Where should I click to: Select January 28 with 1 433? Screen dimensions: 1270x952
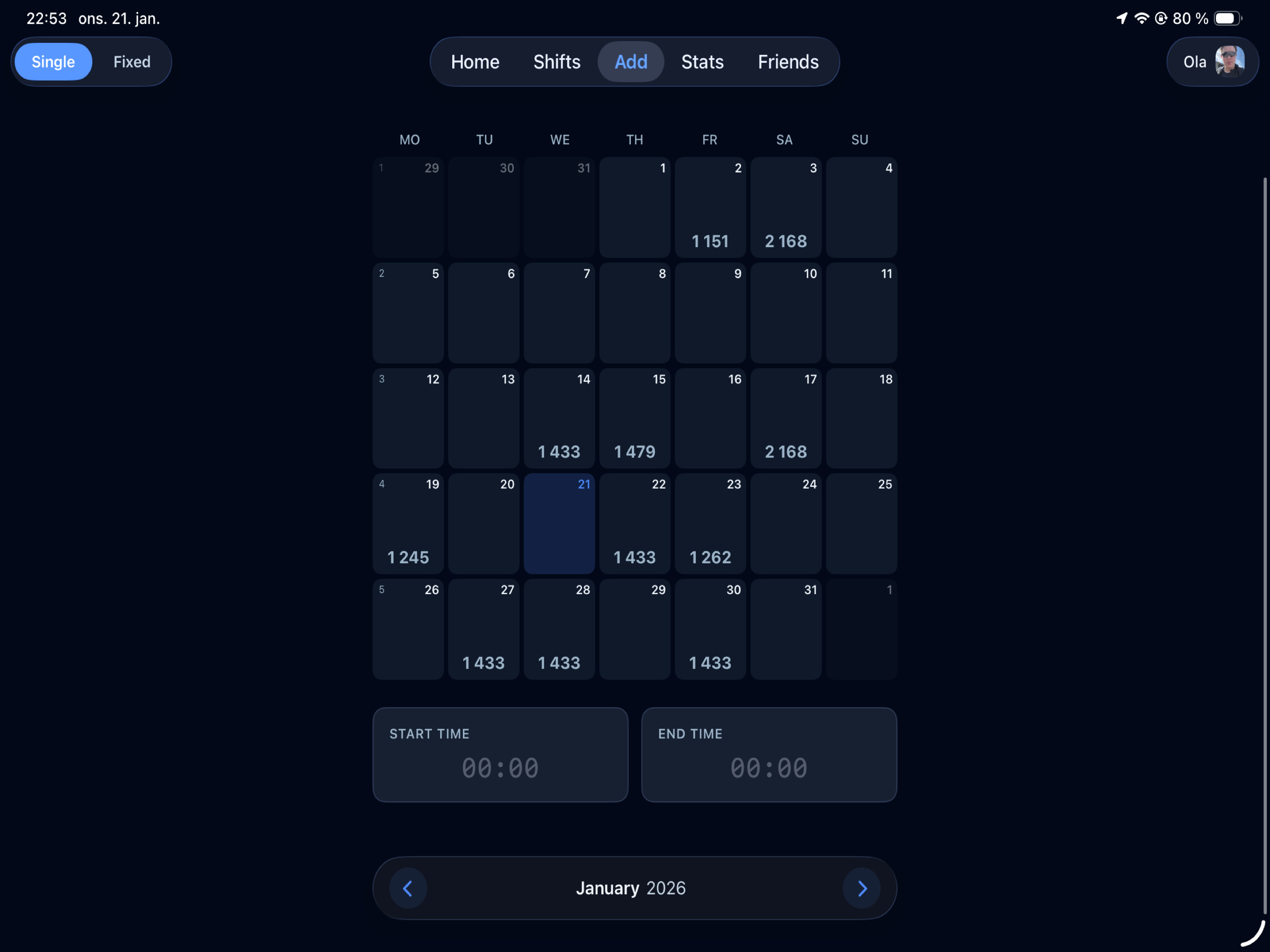tap(559, 629)
